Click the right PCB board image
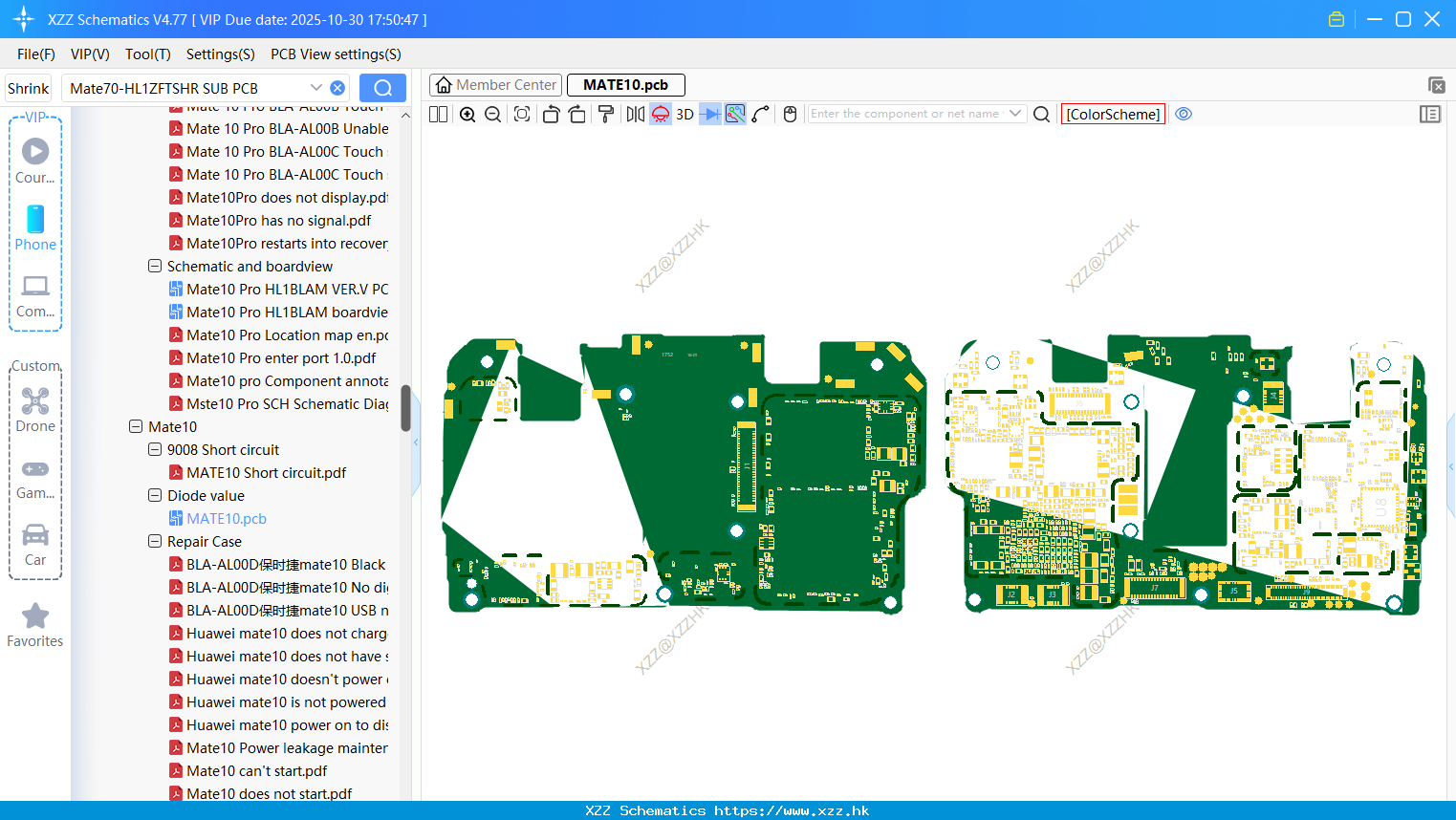The image size is (1456, 820). pos(1185,474)
